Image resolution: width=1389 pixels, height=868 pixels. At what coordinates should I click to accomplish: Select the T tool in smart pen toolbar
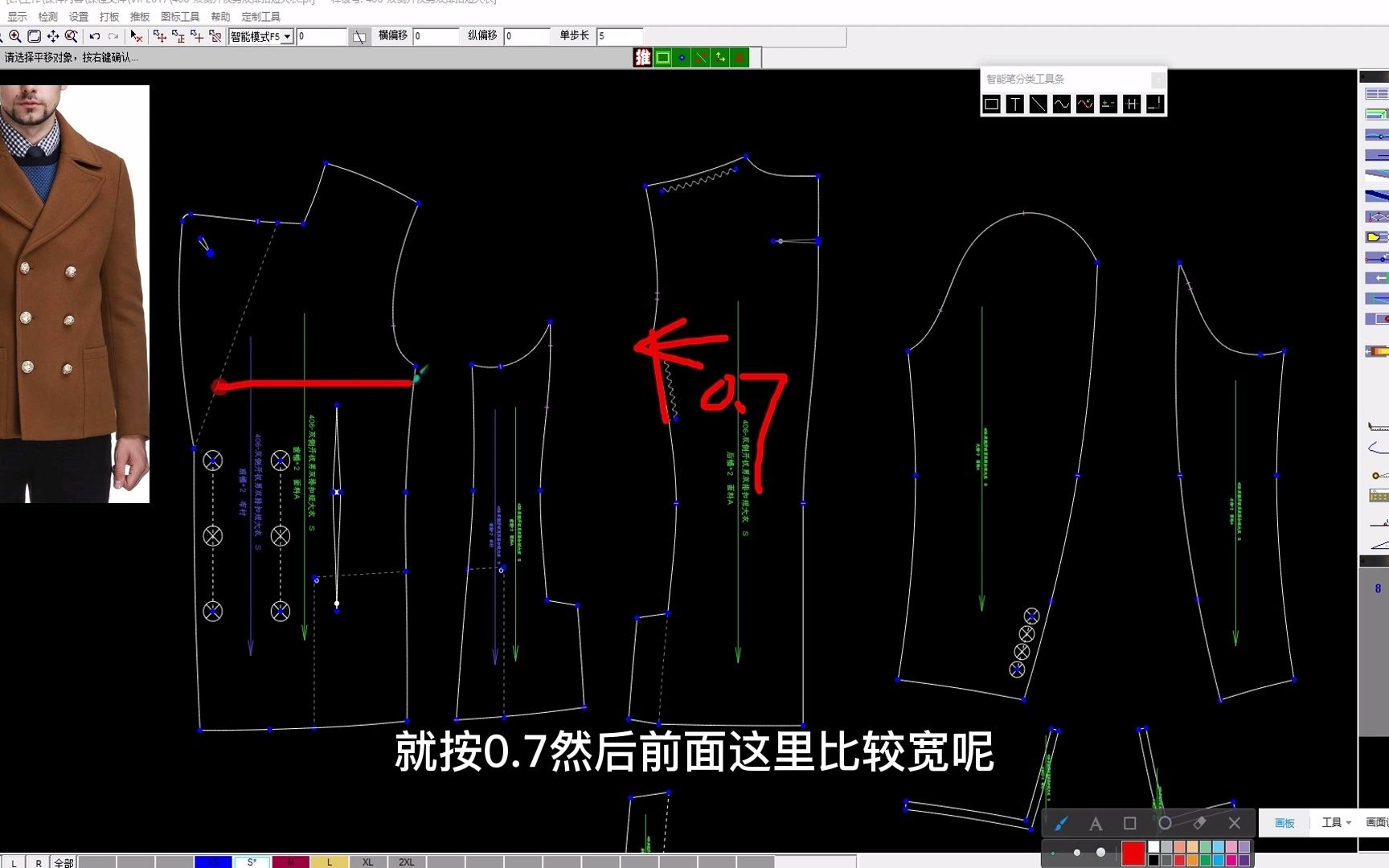[x=1015, y=104]
